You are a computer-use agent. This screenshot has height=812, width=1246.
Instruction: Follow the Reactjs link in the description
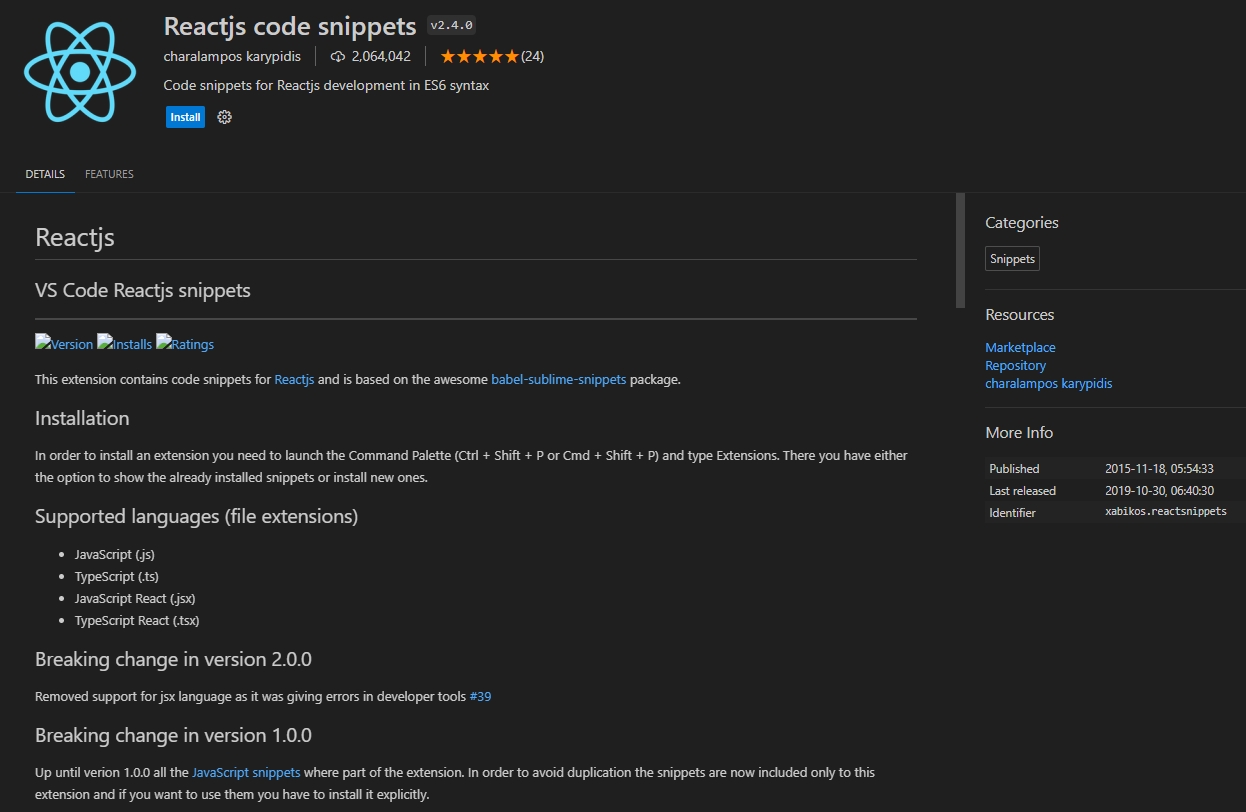294,379
